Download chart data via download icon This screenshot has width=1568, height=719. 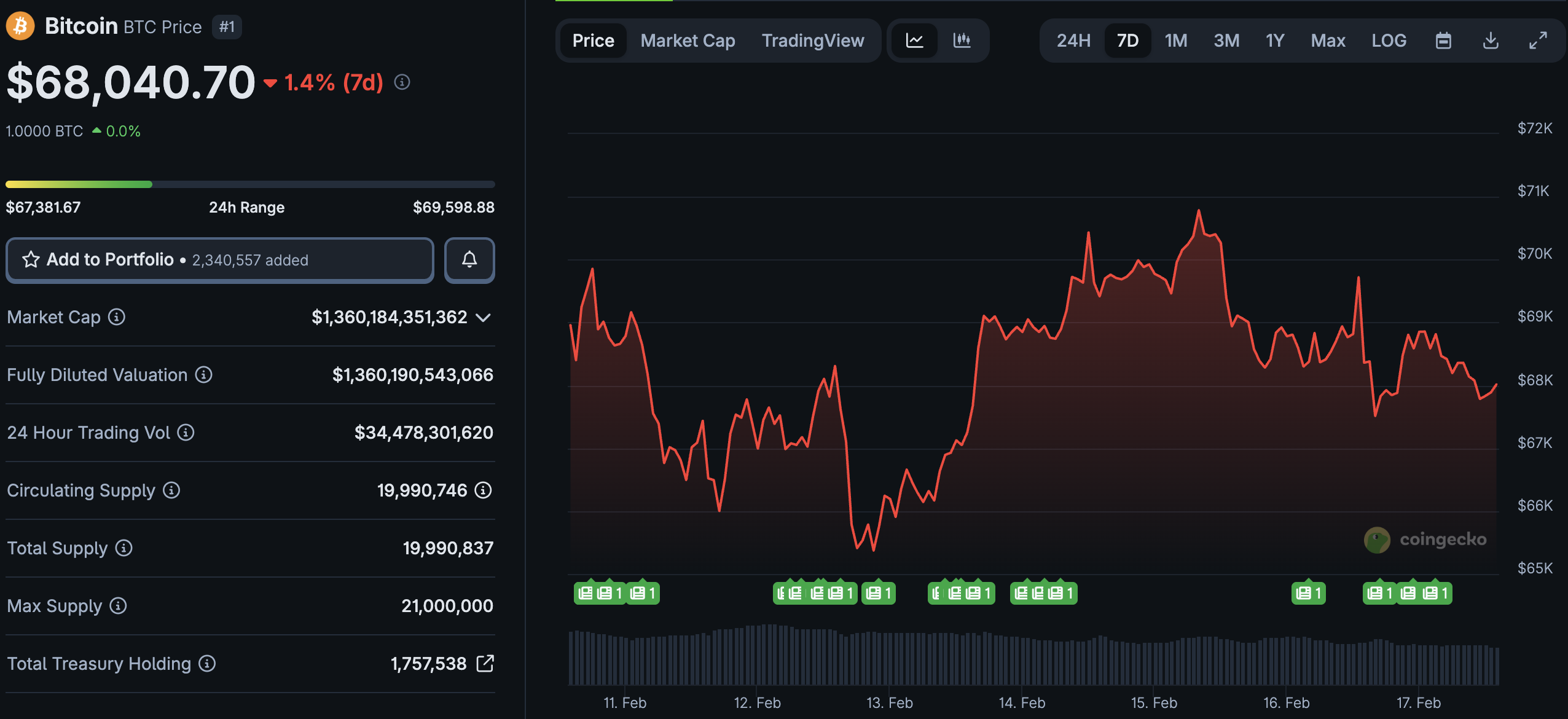[1491, 41]
